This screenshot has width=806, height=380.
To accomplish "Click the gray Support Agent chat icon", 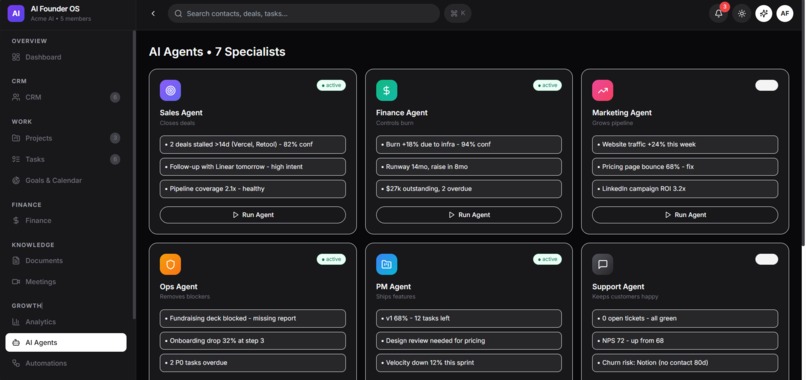I will pos(602,264).
